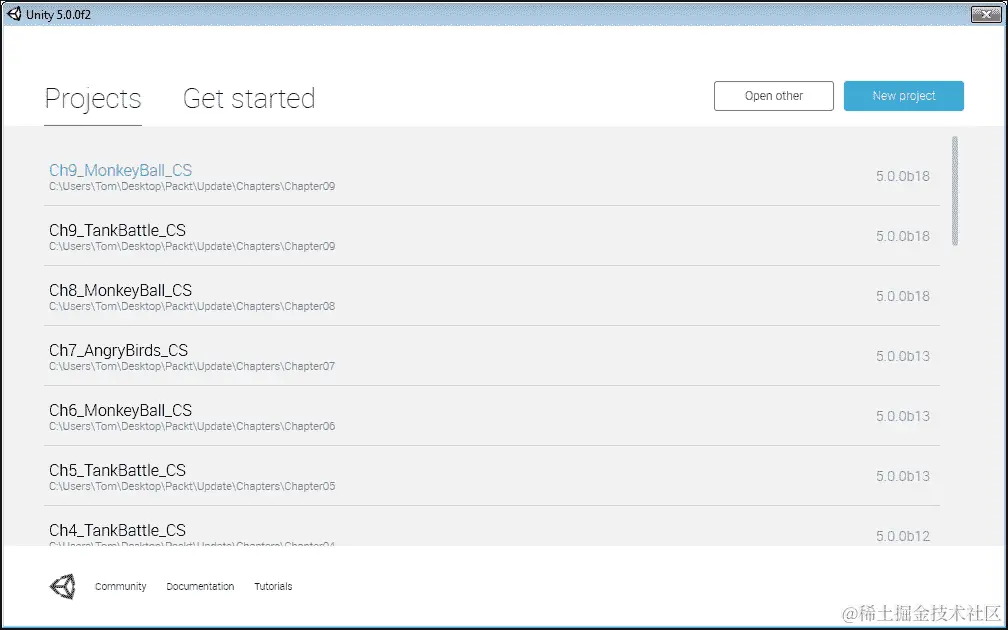Open the Community link
1008x630 pixels.
[x=120, y=586]
